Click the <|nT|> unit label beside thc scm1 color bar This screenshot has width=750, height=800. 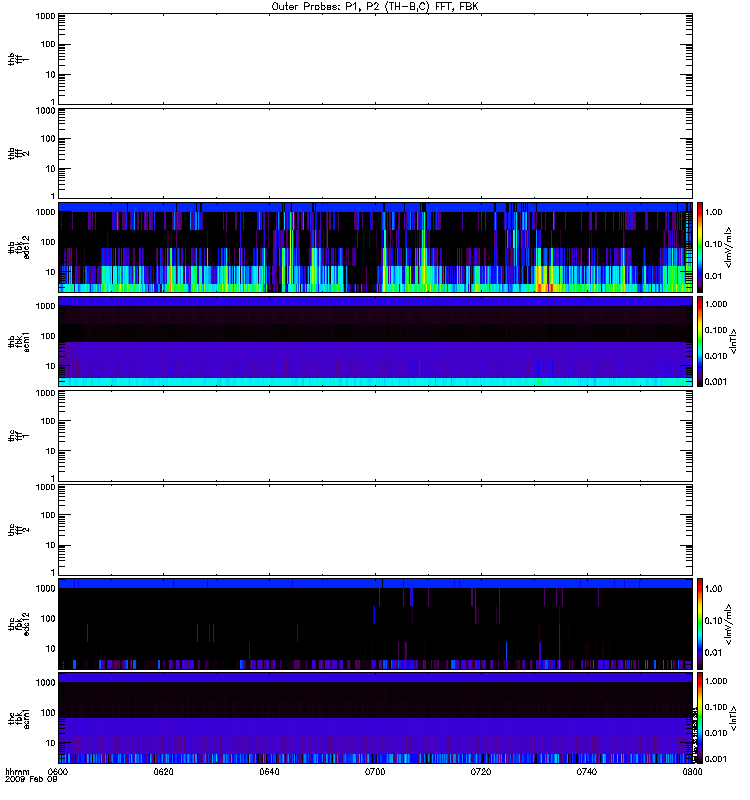click(734, 718)
